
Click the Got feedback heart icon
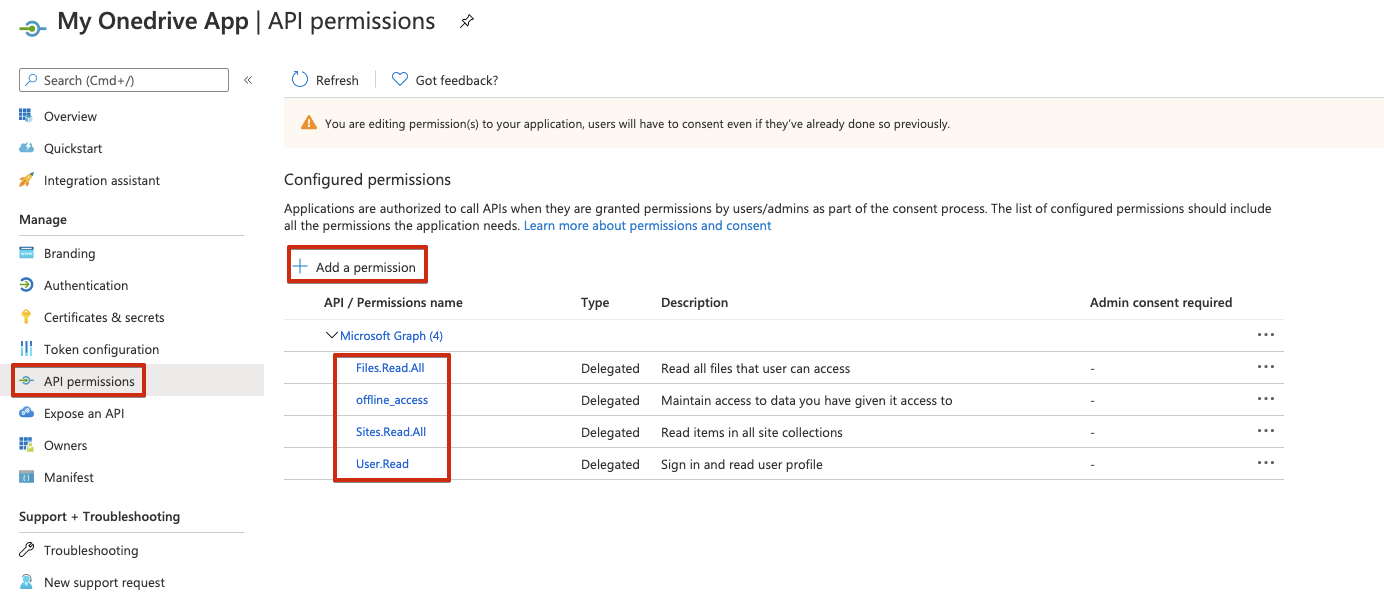point(400,80)
